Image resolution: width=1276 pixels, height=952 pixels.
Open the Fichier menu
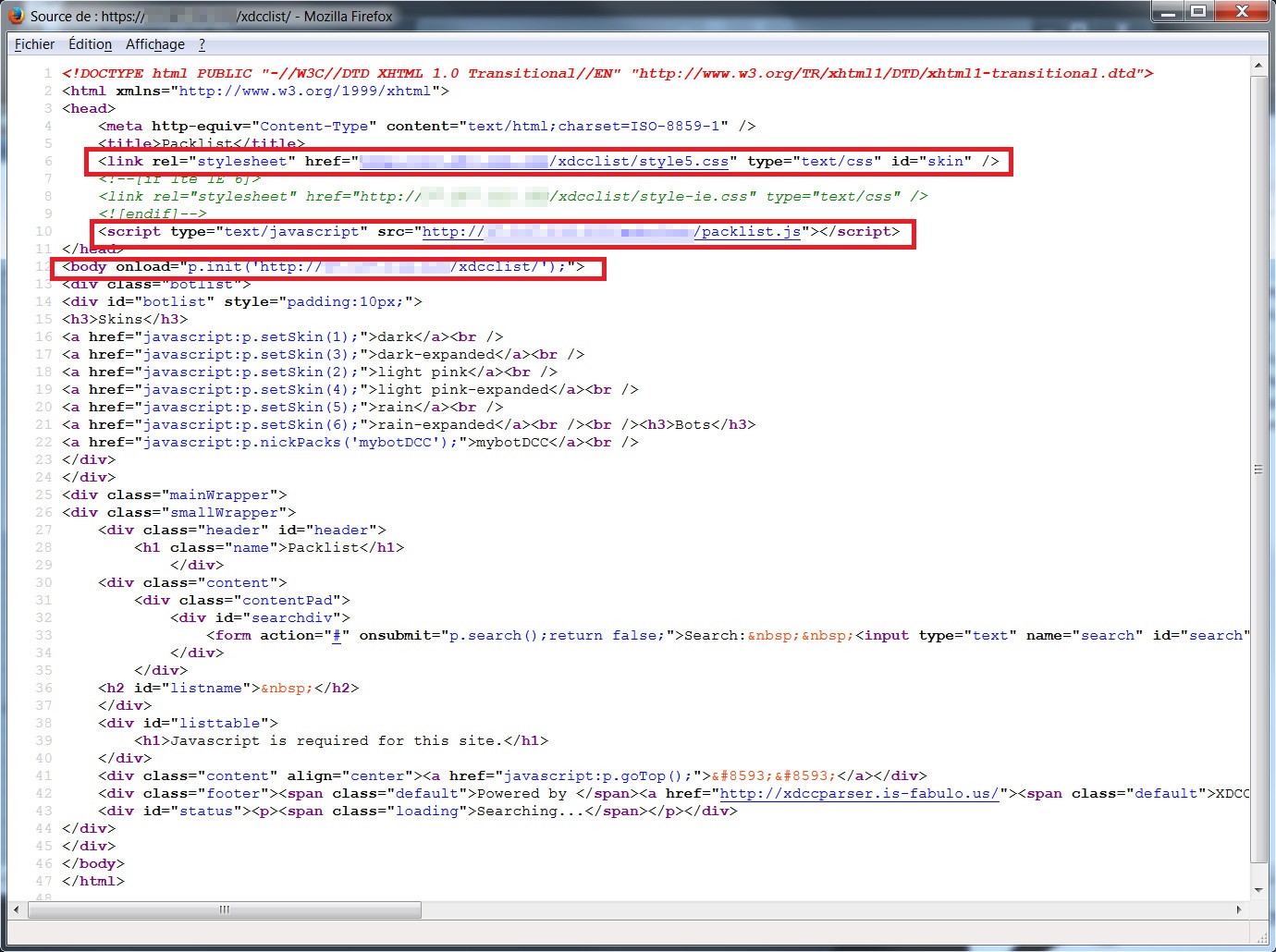[34, 44]
